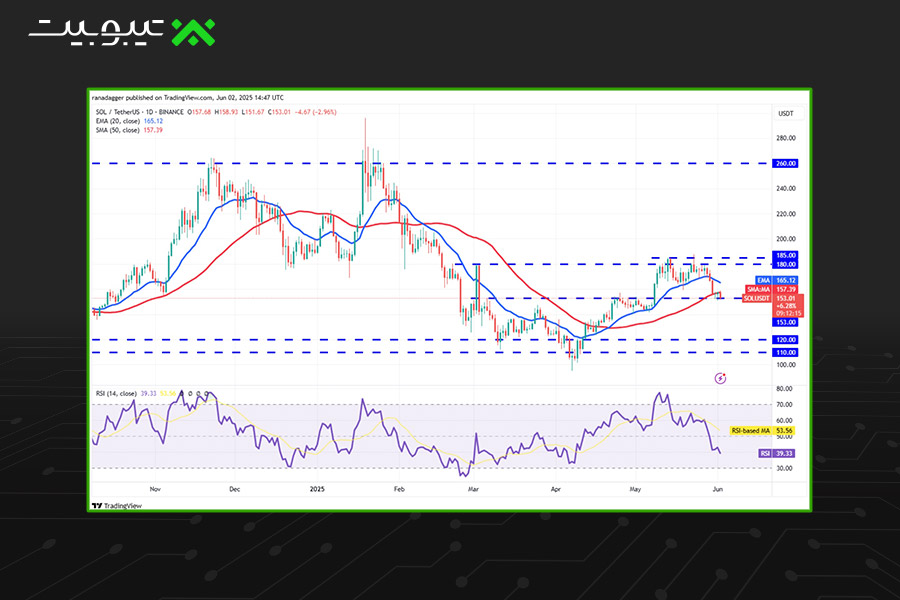
Task: Click the 220.00 price axis value
Action: click(786, 214)
